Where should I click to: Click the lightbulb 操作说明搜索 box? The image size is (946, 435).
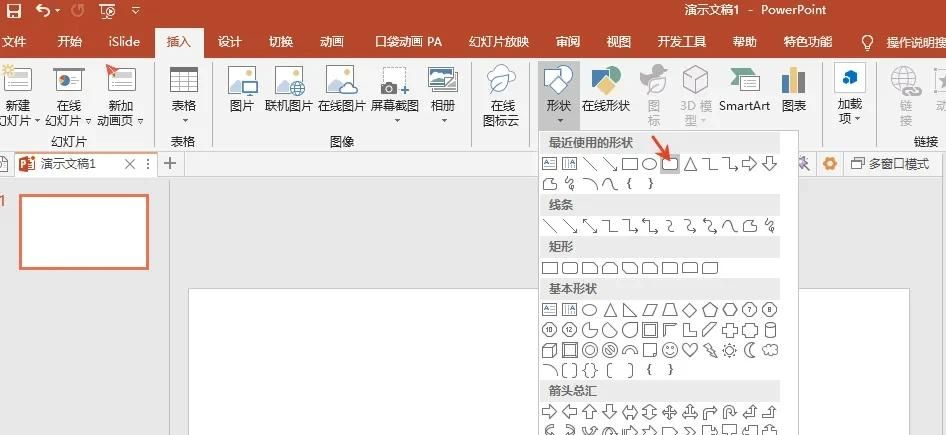pyautogui.click(x=904, y=42)
